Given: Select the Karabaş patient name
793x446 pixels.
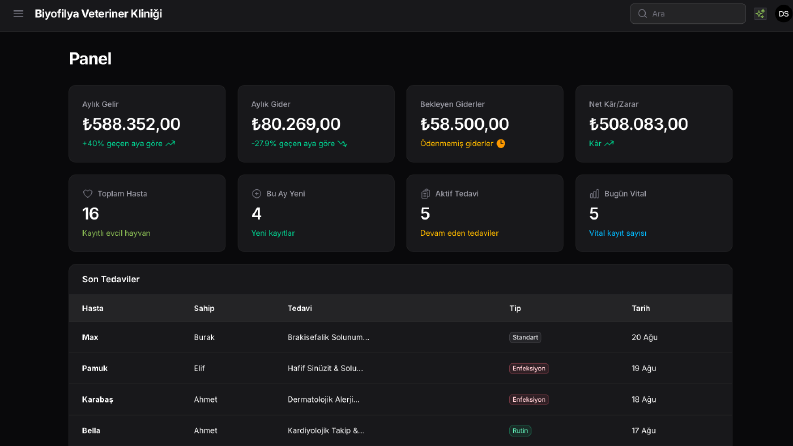Looking at the screenshot, I should pos(98,399).
